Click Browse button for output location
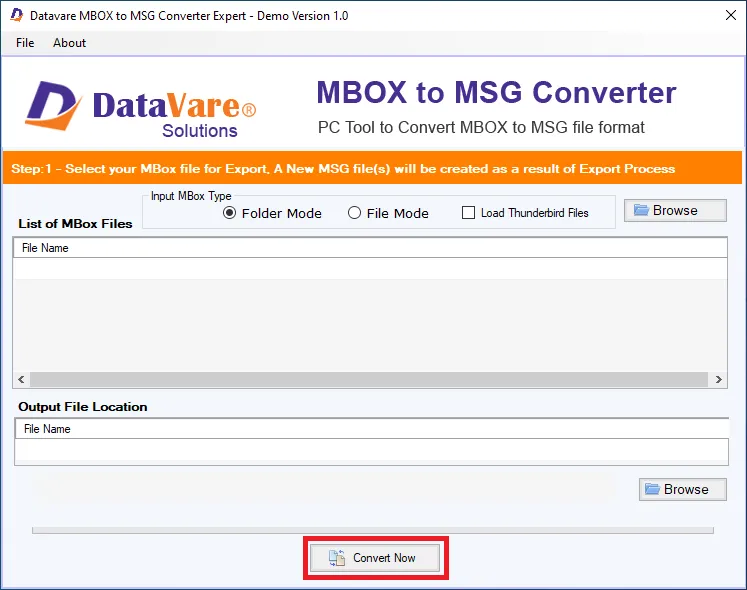Image resolution: width=747 pixels, height=590 pixels. [x=683, y=489]
